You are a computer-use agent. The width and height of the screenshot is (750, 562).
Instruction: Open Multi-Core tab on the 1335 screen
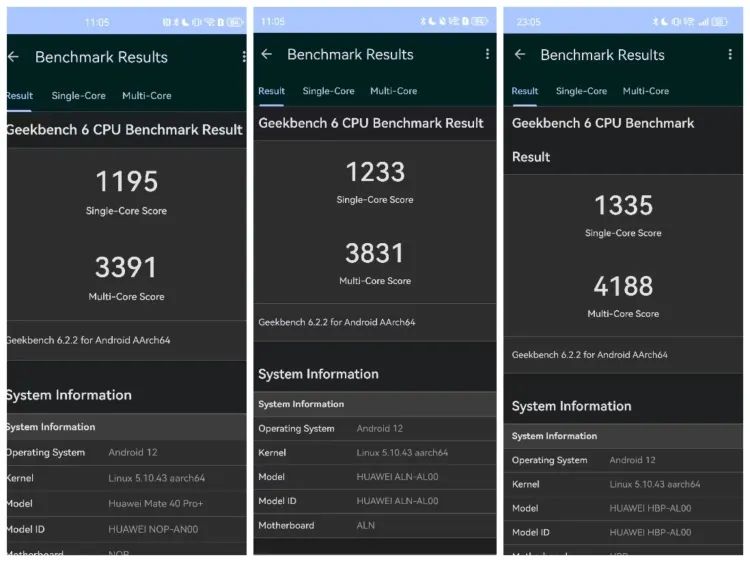coord(646,91)
